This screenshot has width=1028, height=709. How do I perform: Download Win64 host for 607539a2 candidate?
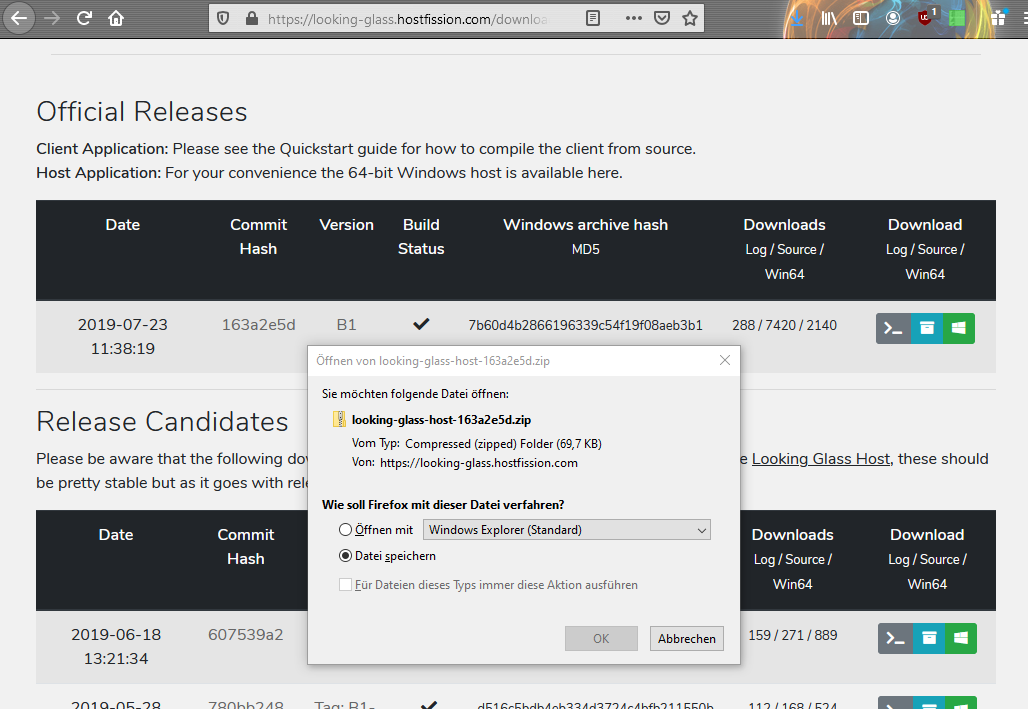[x=960, y=638]
